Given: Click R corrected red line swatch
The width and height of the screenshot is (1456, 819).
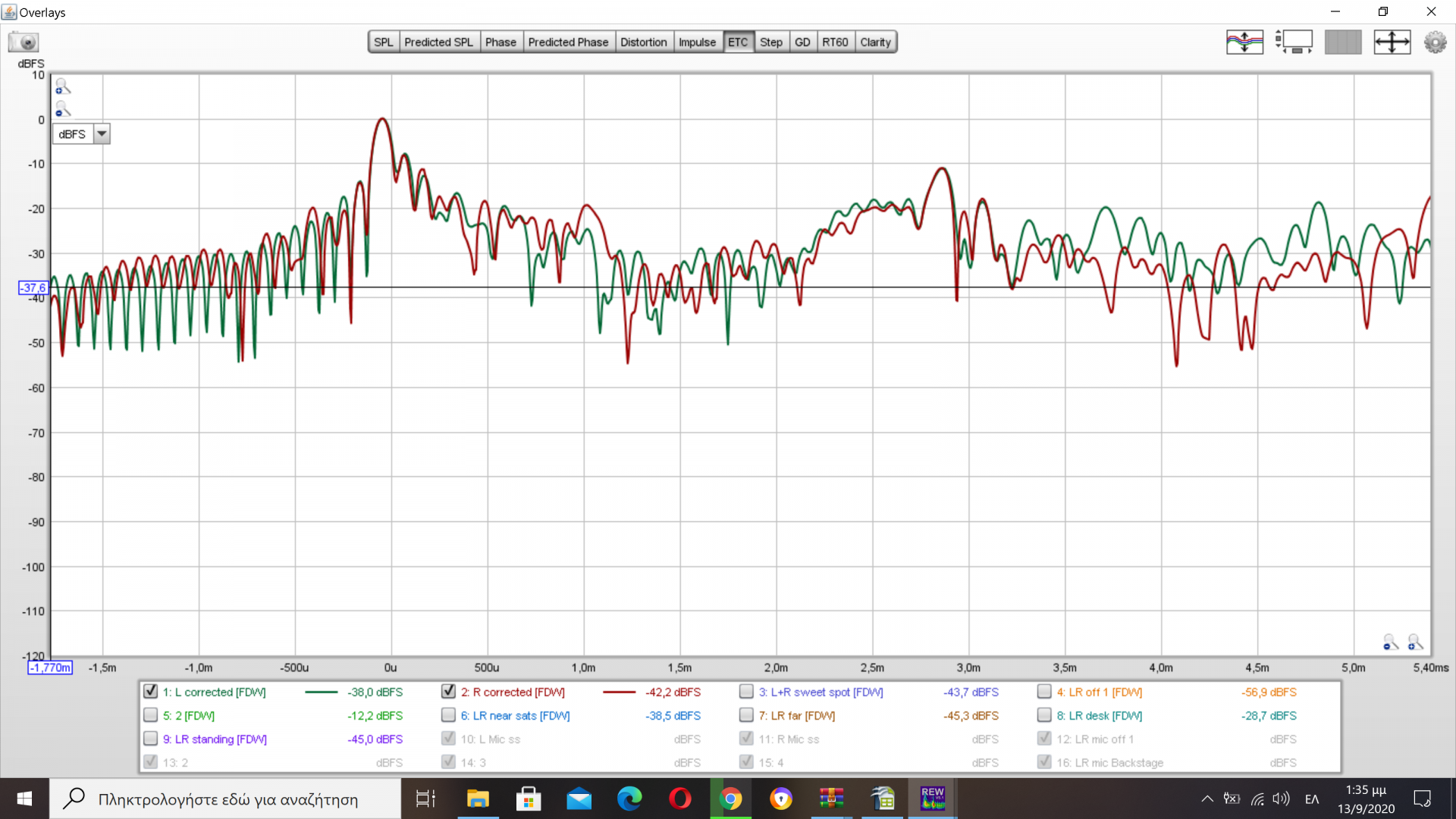Looking at the screenshot, I should click(619, 692).
